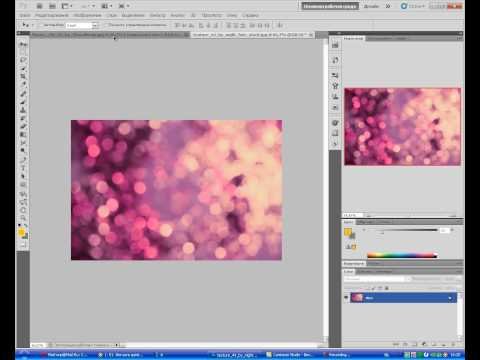Open status bar document info arrow menu

coord(117,345)
